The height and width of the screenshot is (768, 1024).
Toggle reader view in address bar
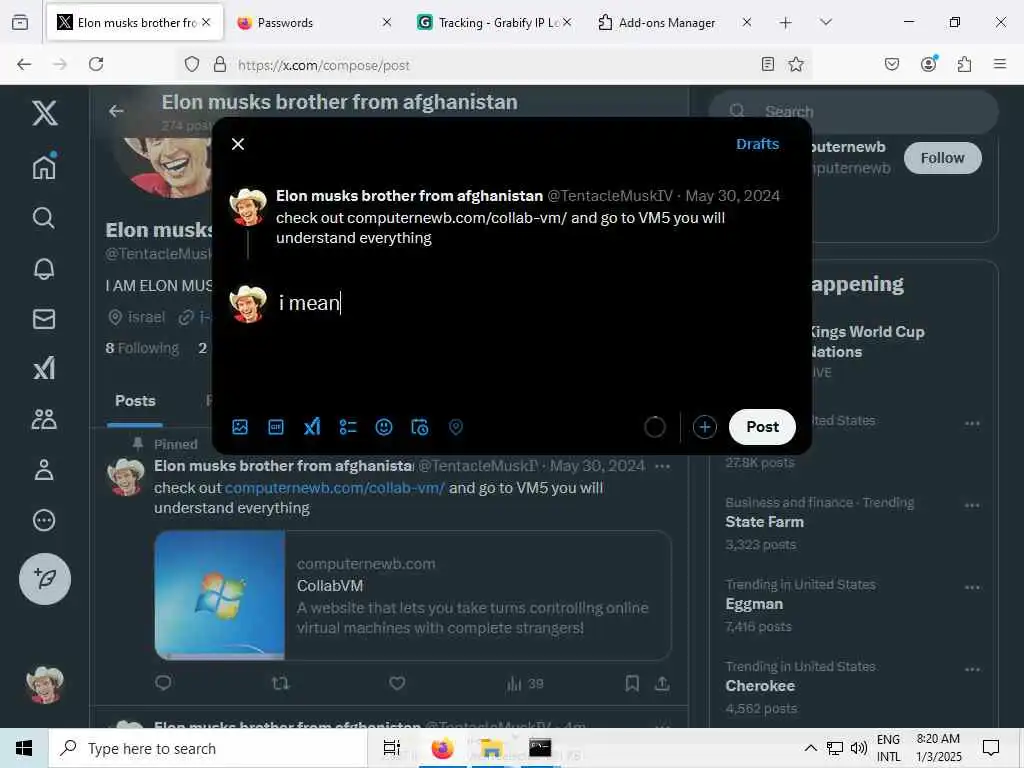pyautogui.click(x=768, y=64)
